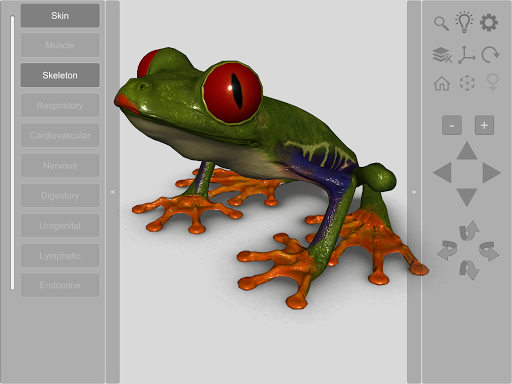The height and width of the screenshot is (384, 512).
Task: Reset view with the home icon
Action: click(442, 83)
